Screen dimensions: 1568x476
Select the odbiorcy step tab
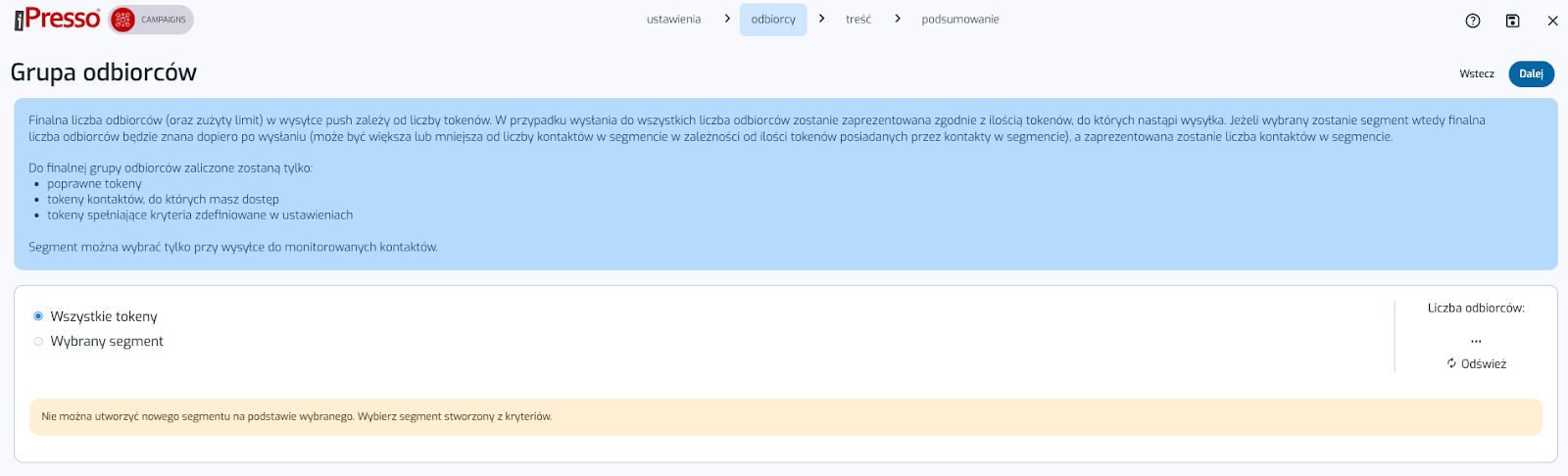tap(773, 20)
